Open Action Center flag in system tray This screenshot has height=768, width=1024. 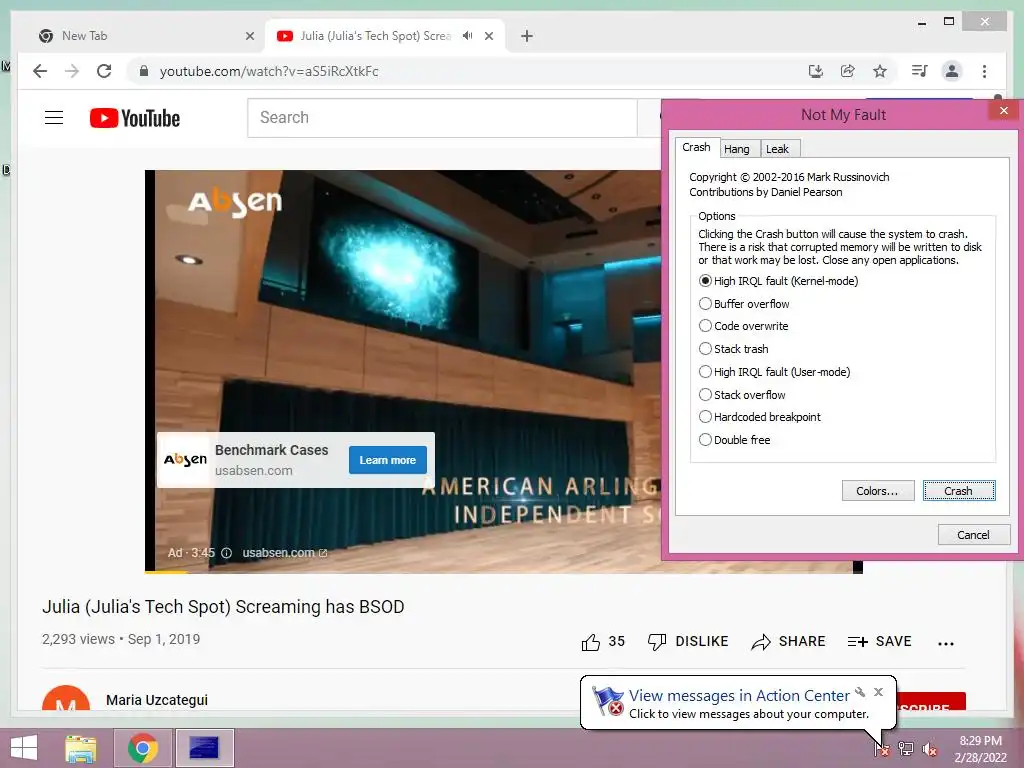click(882, 749)
